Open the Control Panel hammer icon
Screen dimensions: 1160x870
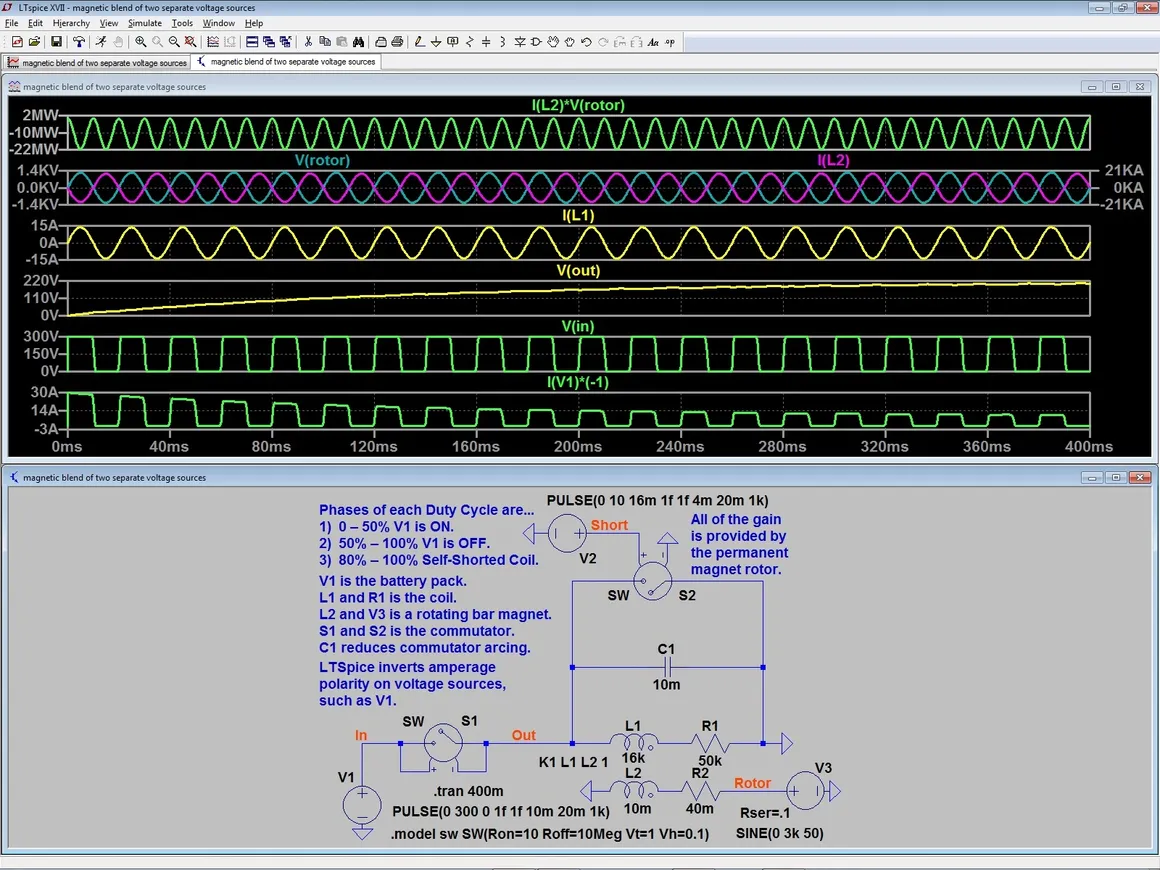79,42
